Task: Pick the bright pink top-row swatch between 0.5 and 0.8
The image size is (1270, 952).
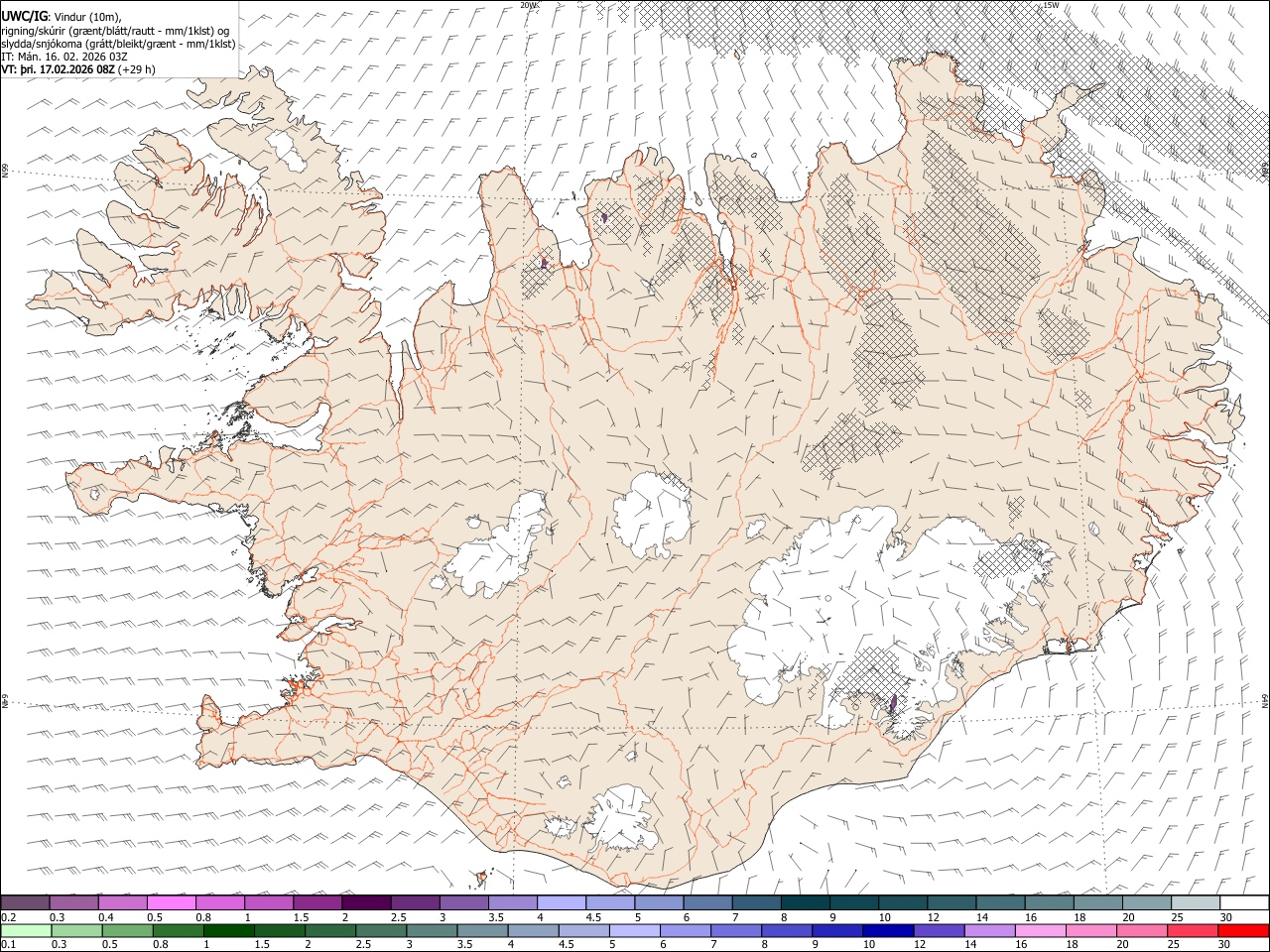Action: click(172, 902)
